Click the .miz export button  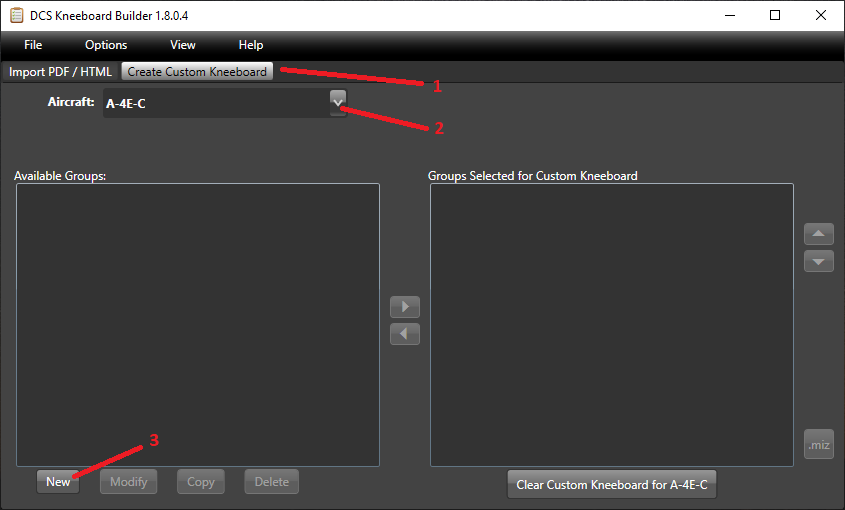tap(819, 444)
